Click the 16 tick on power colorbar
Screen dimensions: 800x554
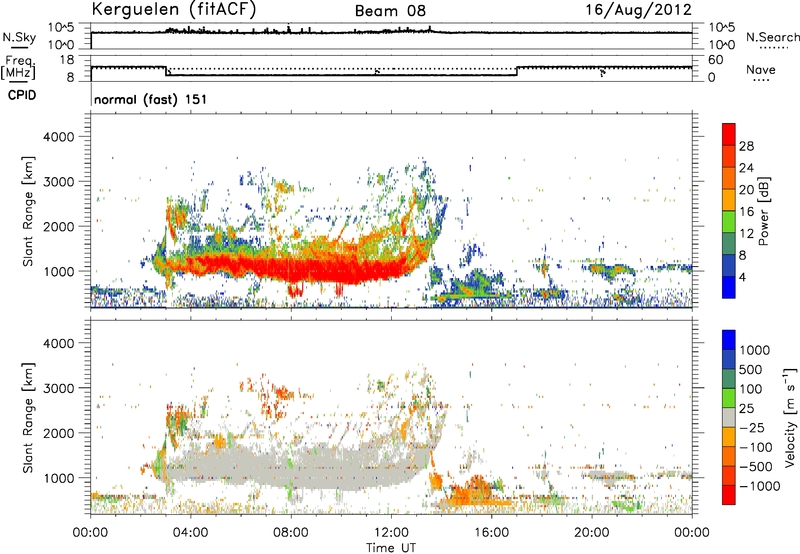746,212
